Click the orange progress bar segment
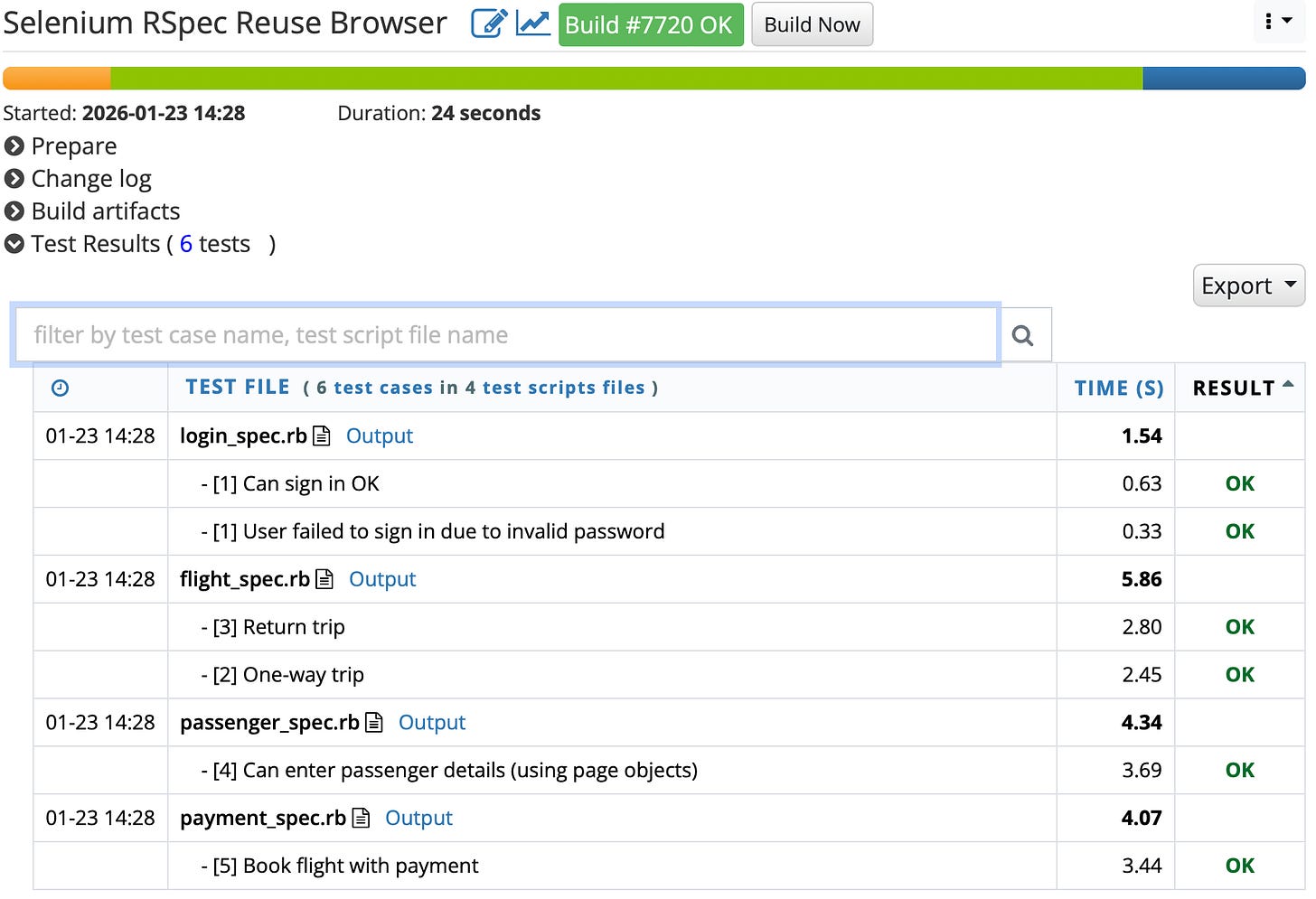1316x899 pixels. pyautogui.click(x=57, y=79)
